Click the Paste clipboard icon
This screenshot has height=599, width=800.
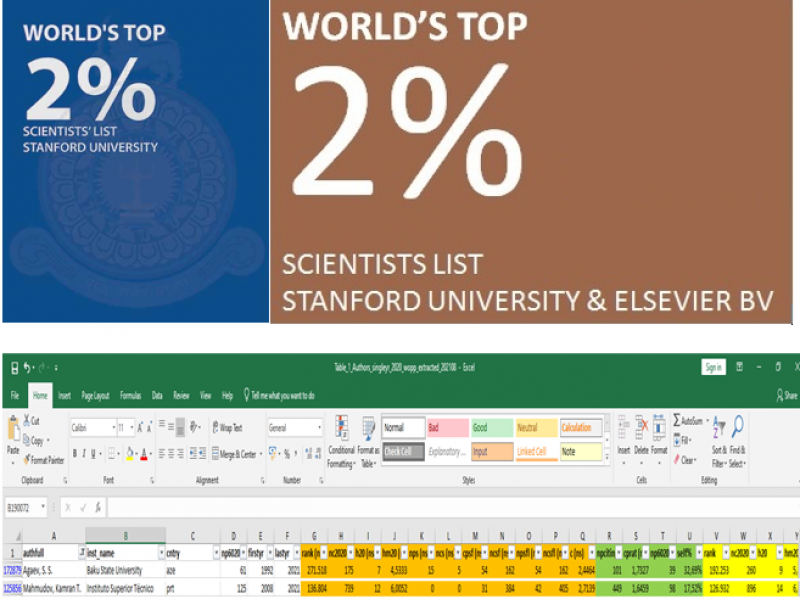coord(14,429)
